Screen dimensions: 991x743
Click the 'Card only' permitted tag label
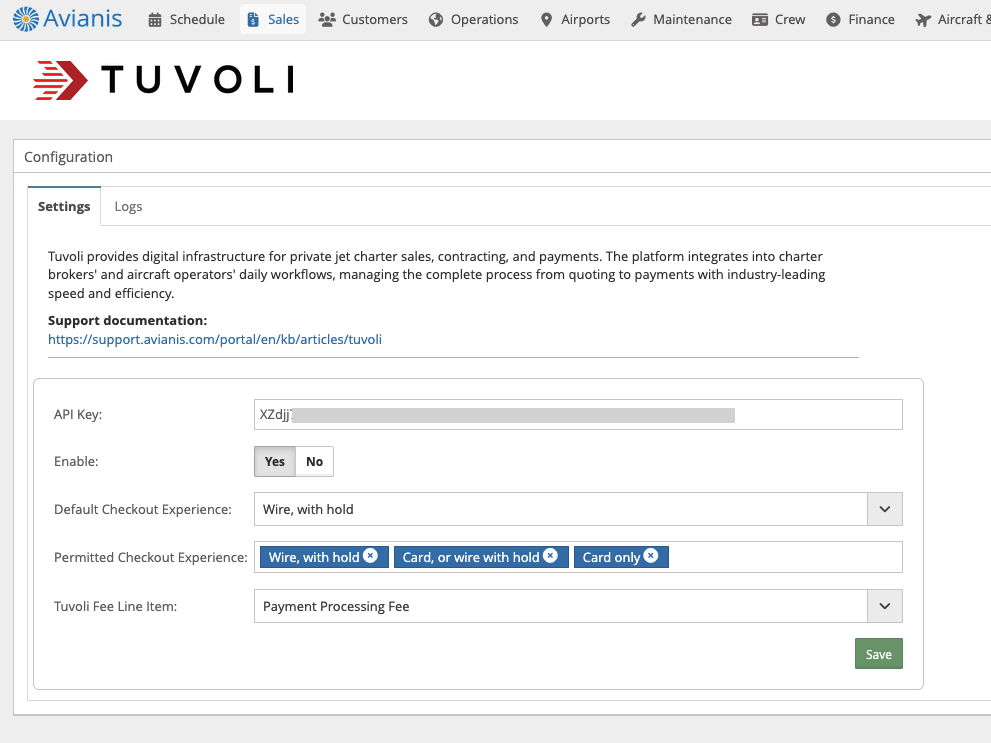click(611, 557)
